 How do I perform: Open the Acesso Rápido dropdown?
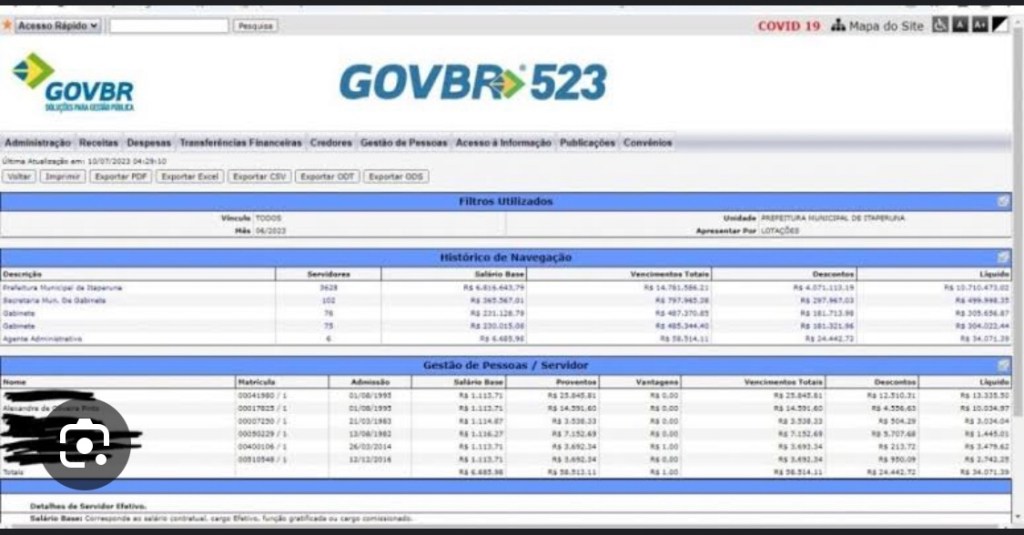pos(58,26)
